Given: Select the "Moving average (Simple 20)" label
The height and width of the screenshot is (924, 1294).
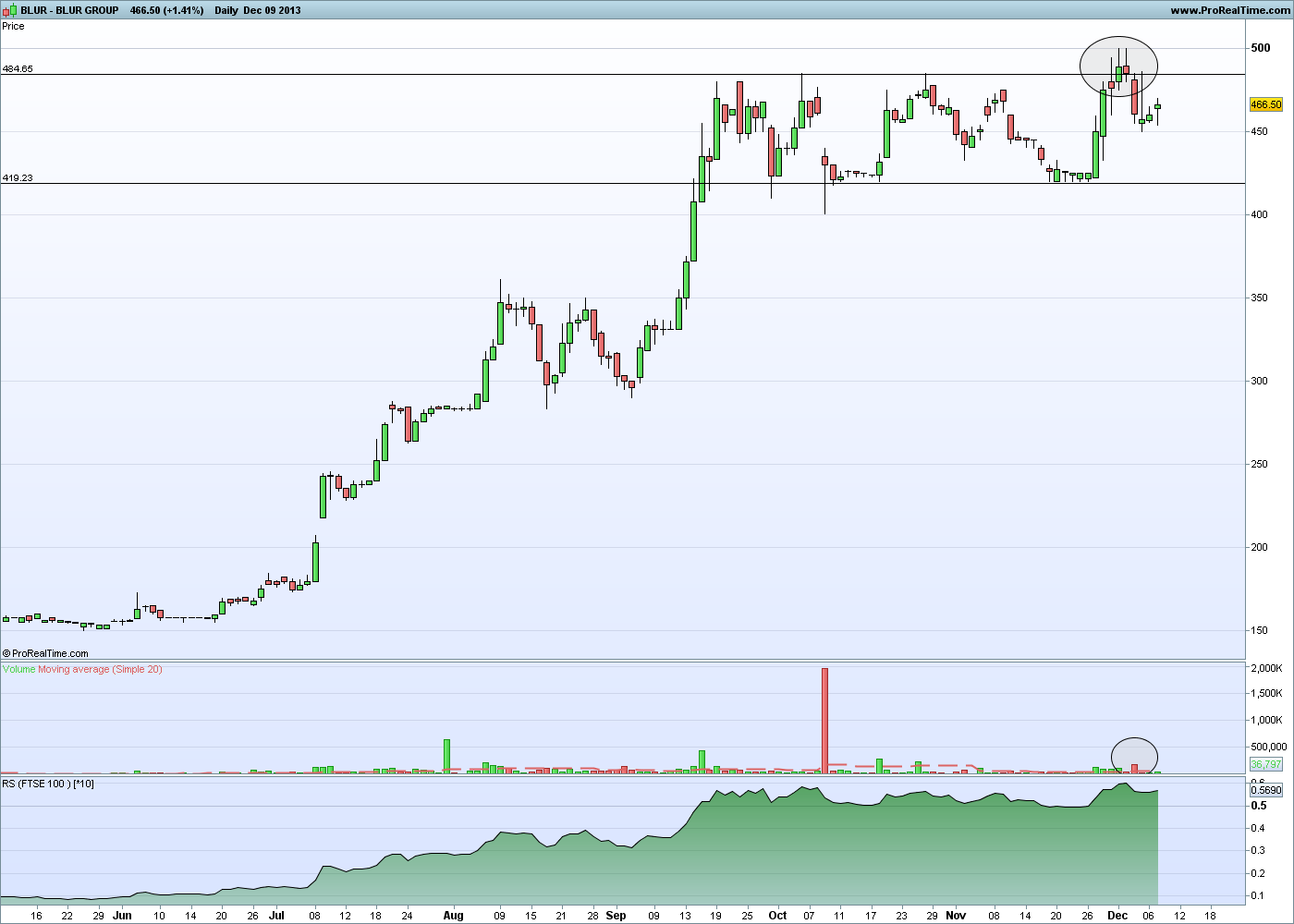Looking at the screenshot, I should [x=100, y=669].
